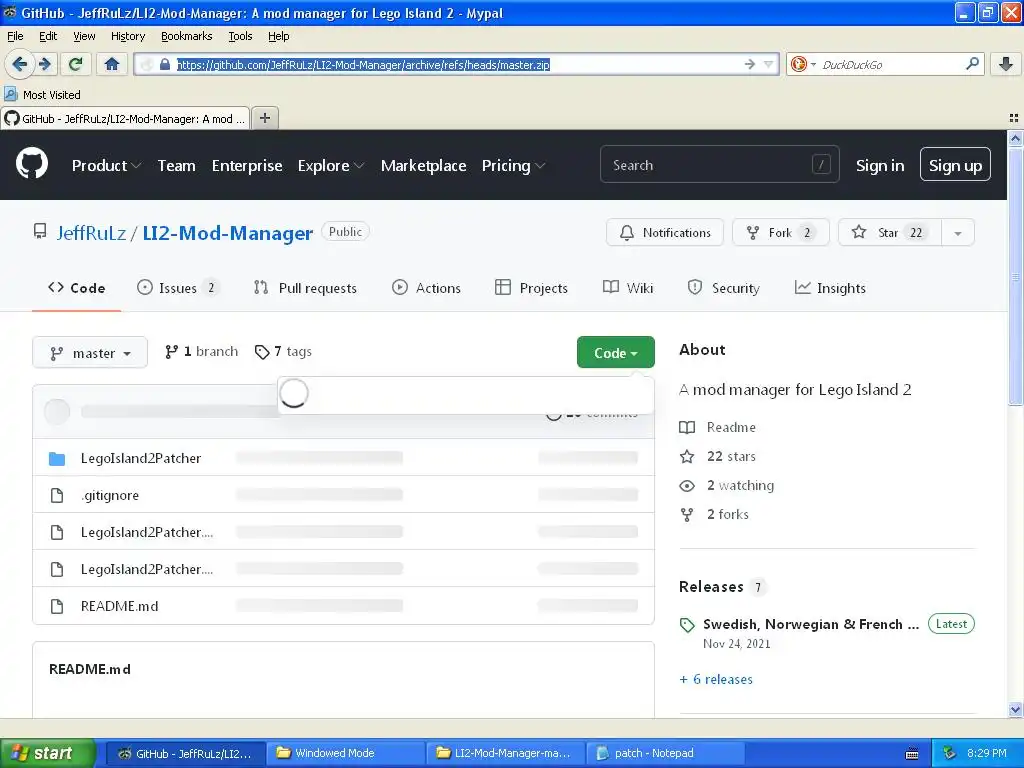Open the History menu
Viewport: 1024px width, 768px height.
[127, 36]
